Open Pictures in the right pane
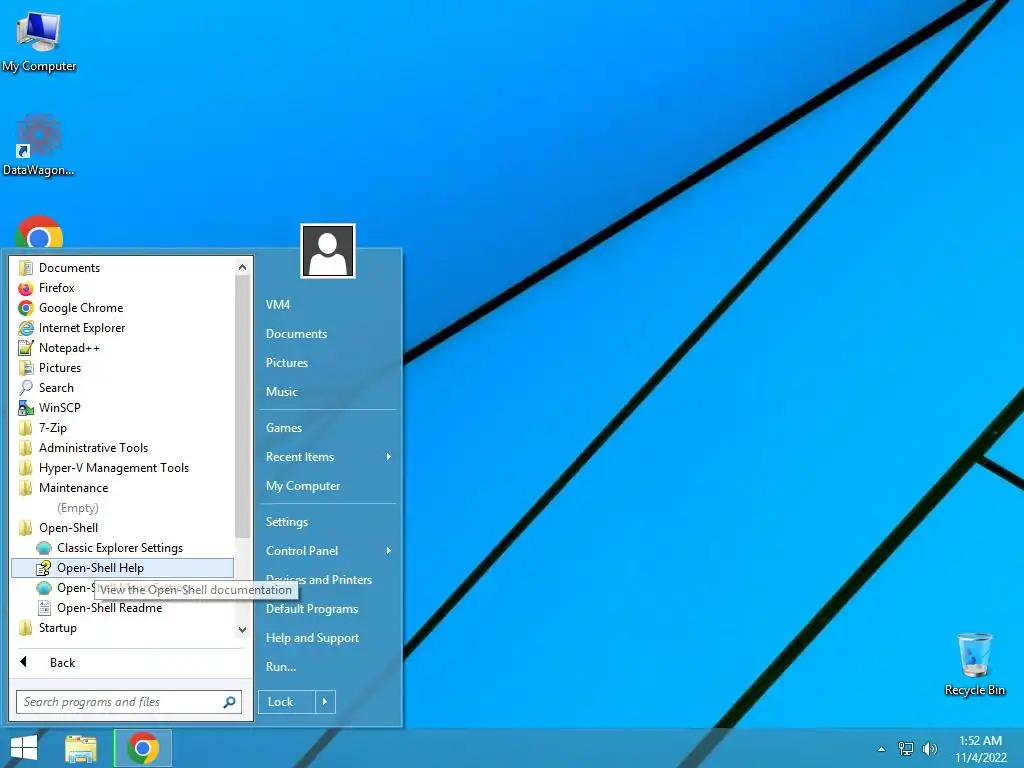The width and height of the screenshot is (1024, 768). click(328, 362)
